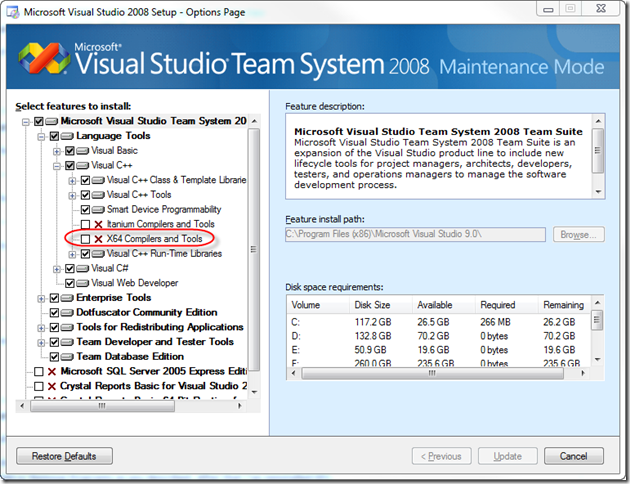Enable the X64 Compilers and Tools checkbox
The height and width of the screenshot is (484, 630).
(x=85, y=239)
